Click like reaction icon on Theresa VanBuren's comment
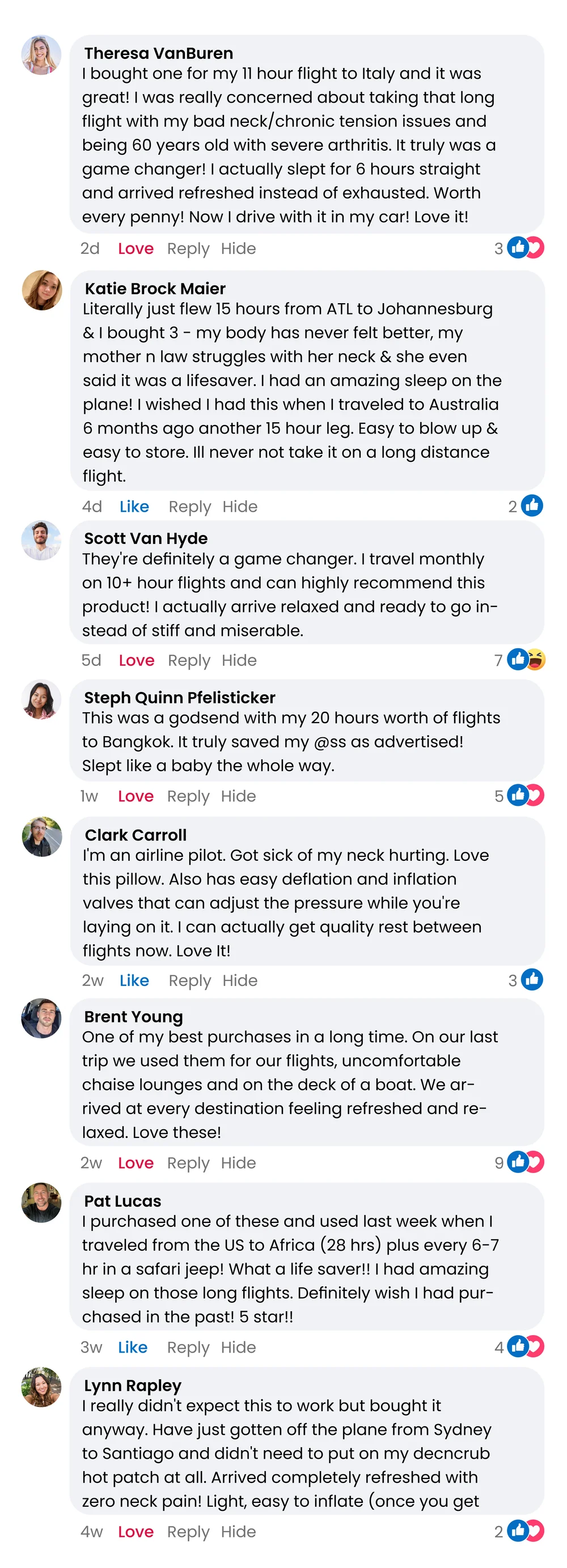 (x=517, y=248)
